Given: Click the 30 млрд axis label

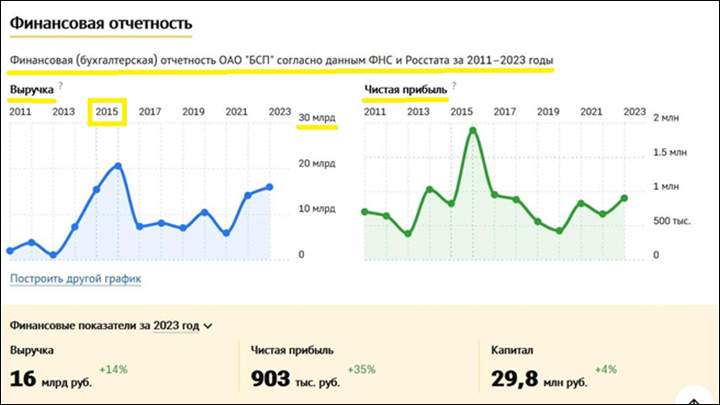Looking at the screenshot, I should 318,122.
